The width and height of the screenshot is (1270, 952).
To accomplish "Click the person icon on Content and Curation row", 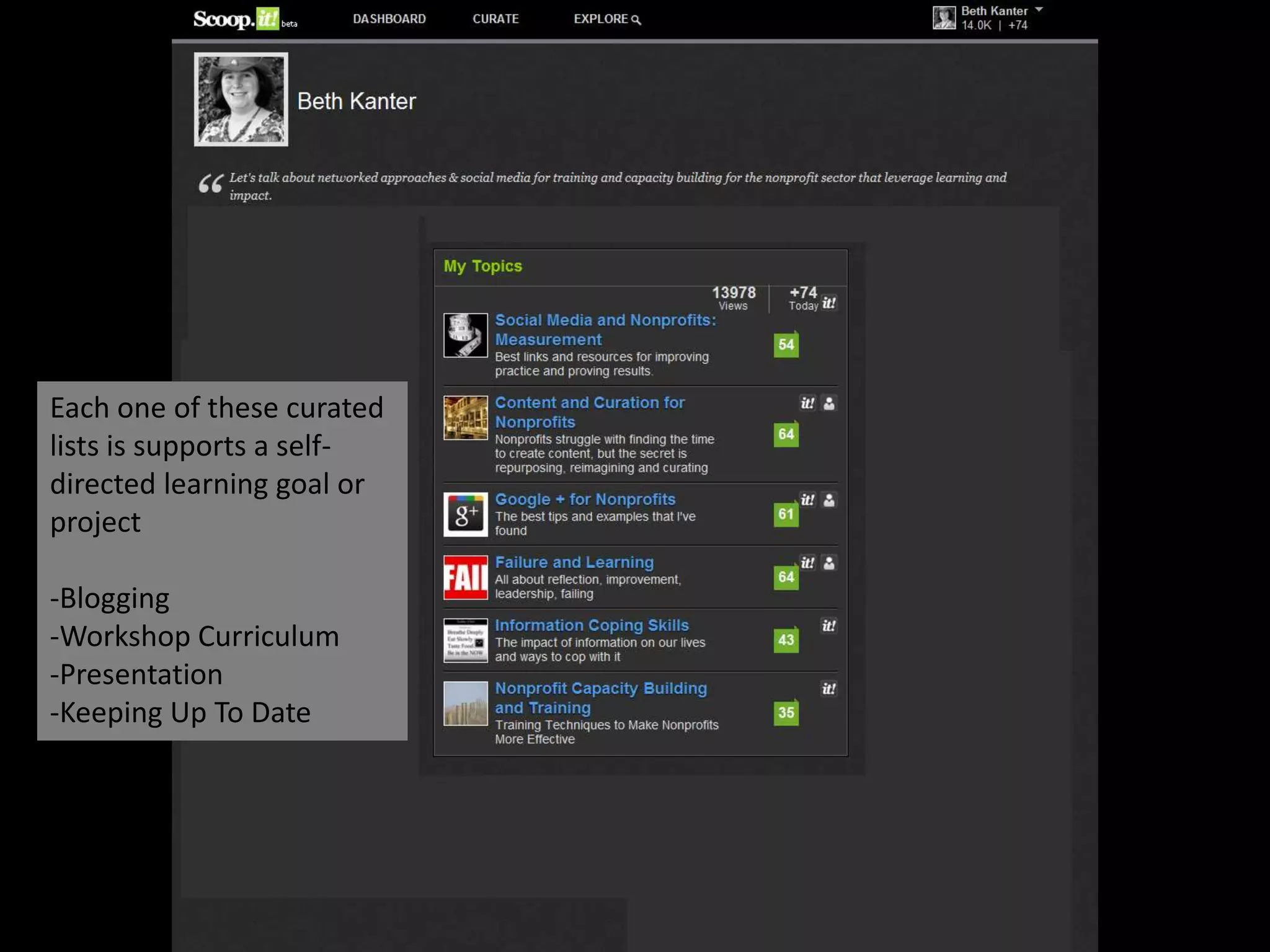I will pyautogui.click(x=829, y=403).
